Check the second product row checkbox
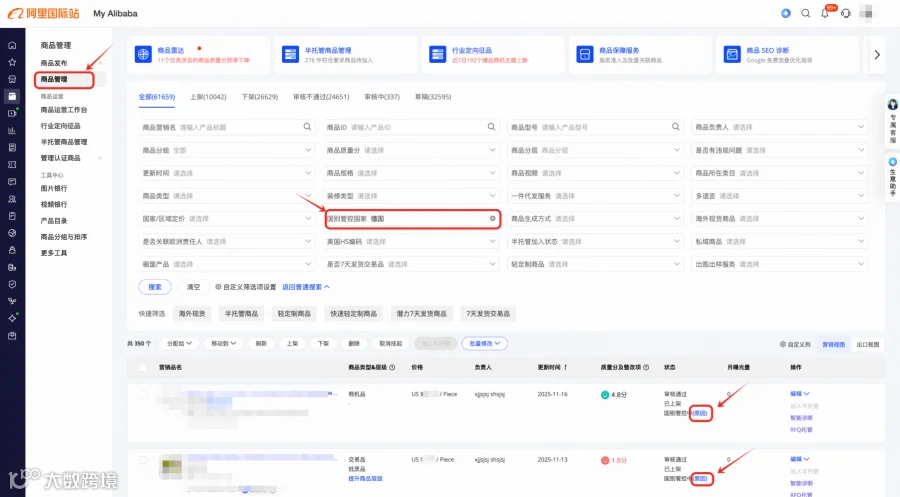The image size is (900, 497). coord(143,460)
